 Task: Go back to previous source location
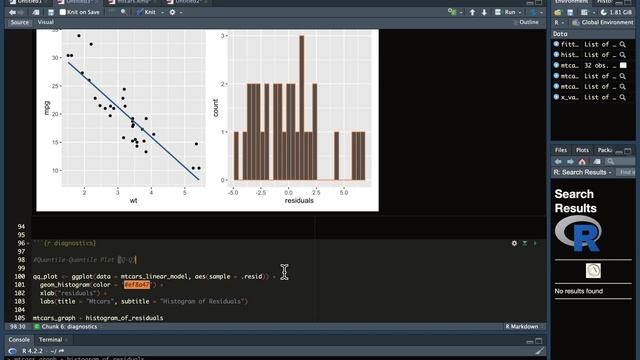[x=12, y=13]
